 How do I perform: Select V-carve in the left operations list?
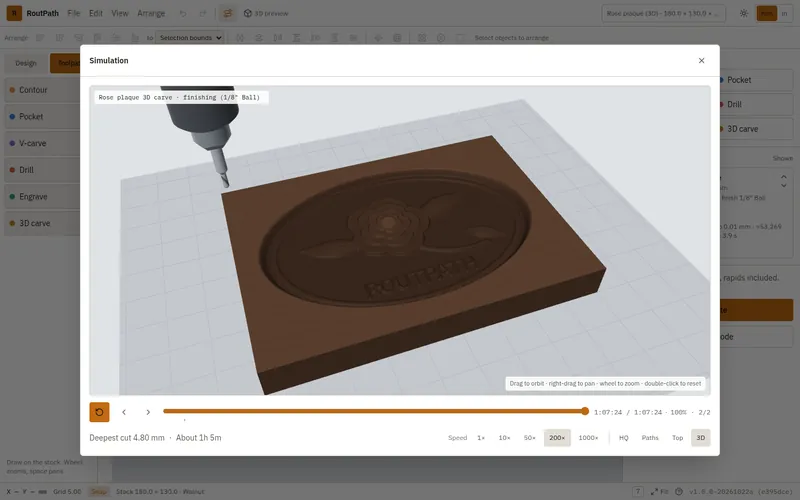point(43,143)
